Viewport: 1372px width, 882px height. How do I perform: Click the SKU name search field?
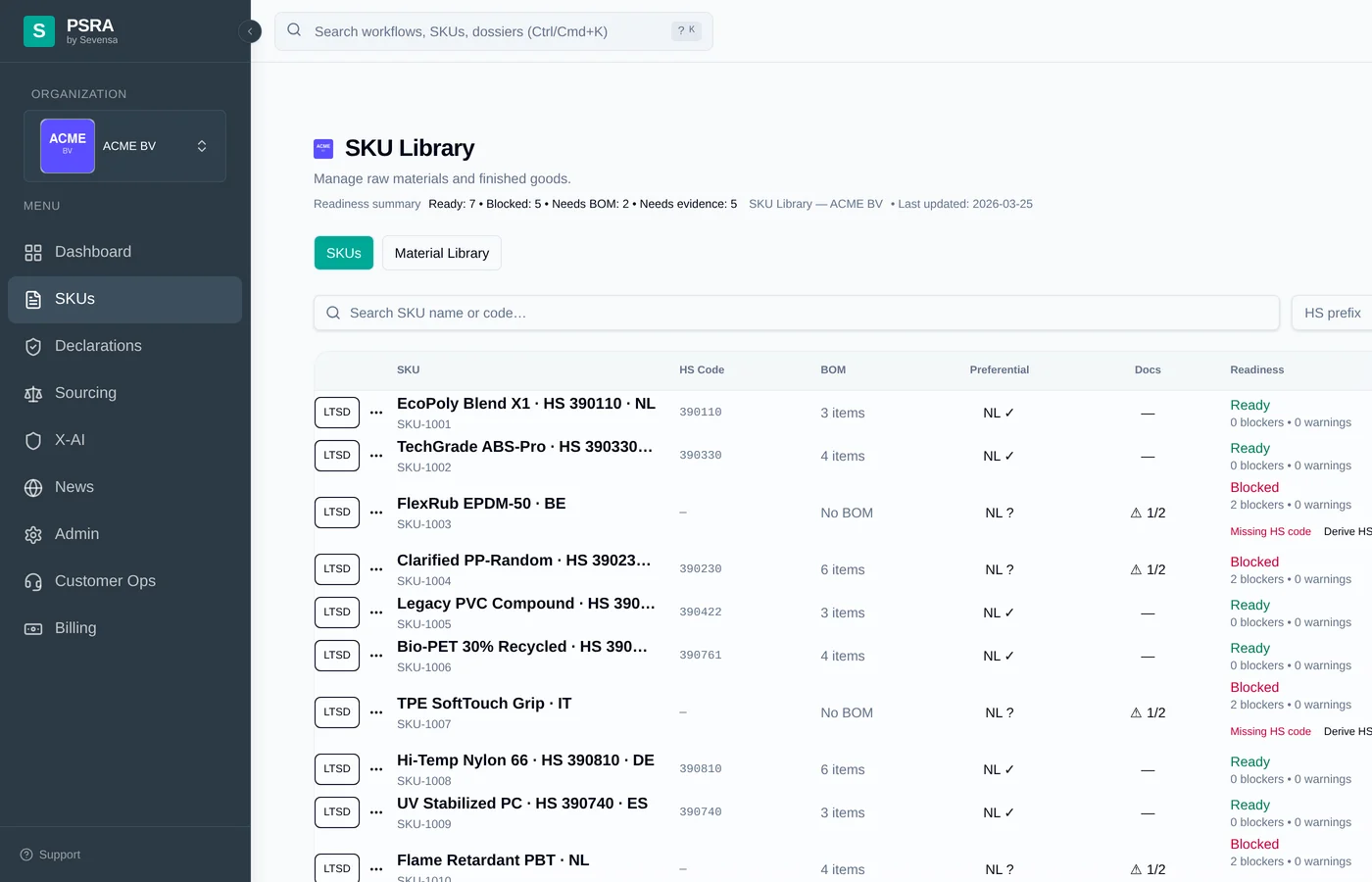(796, 313)
